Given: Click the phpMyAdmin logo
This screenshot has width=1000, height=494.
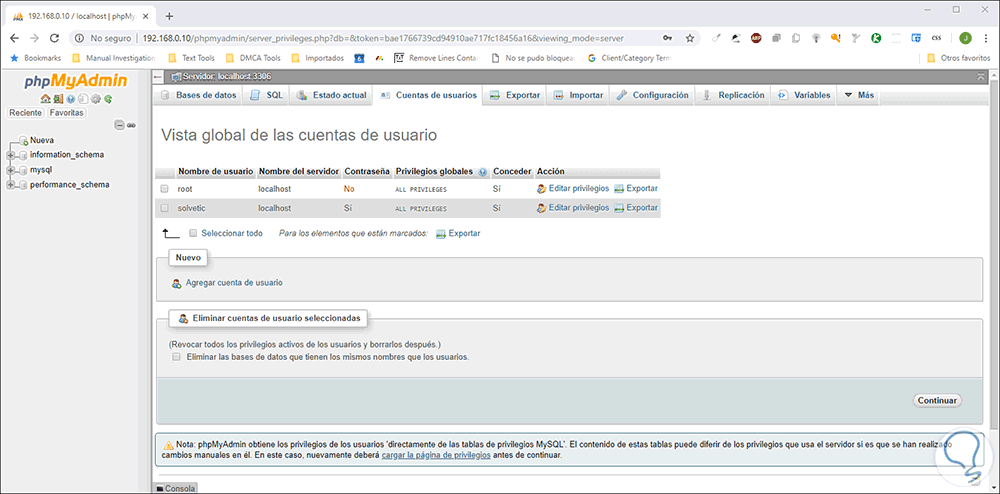Looking at the screenshot, I should (76, 82).
